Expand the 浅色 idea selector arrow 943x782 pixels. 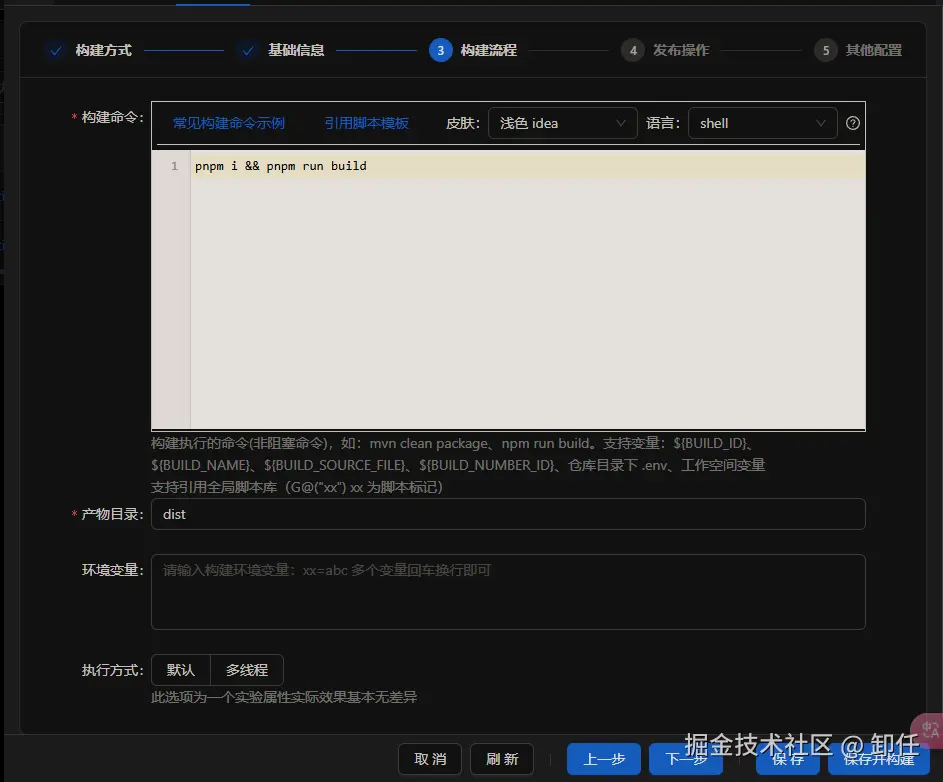point(624,123)
